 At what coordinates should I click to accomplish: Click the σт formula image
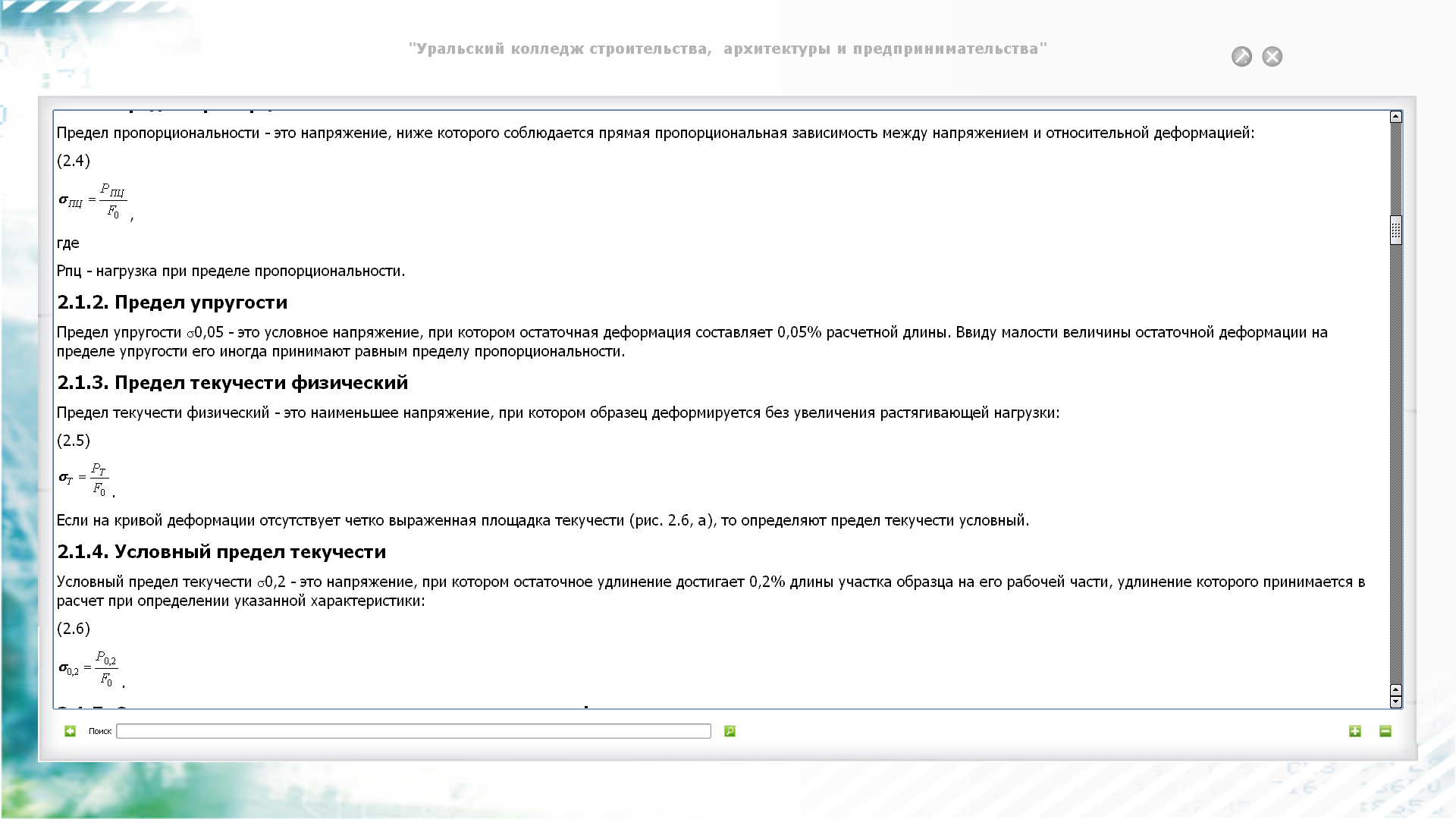83,479
